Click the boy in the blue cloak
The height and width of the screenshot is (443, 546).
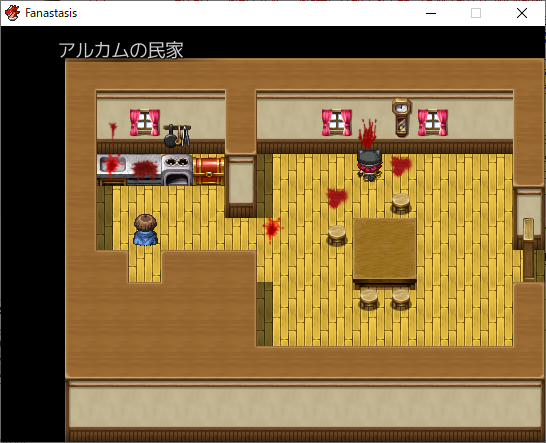(x=146, y=230)
